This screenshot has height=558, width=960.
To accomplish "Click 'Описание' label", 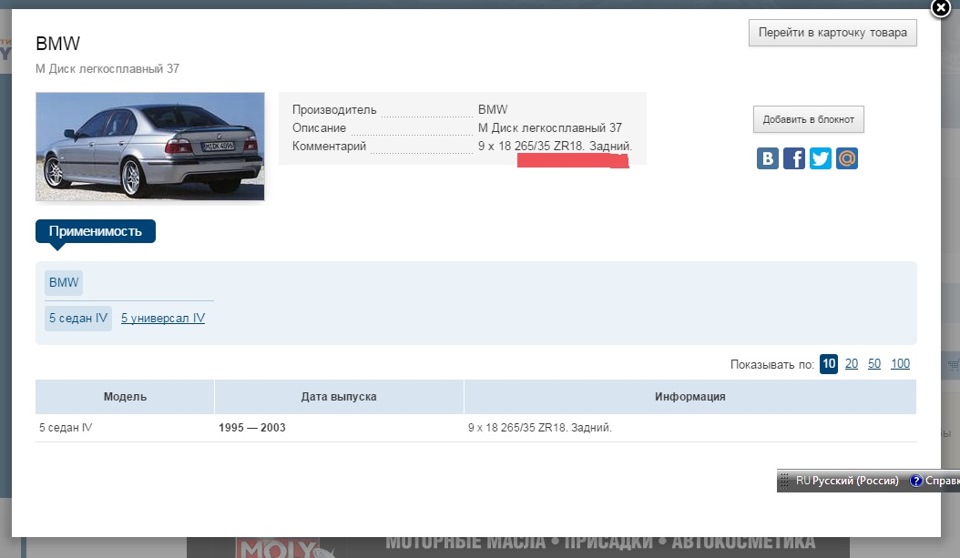I will [x=319, y=128].
